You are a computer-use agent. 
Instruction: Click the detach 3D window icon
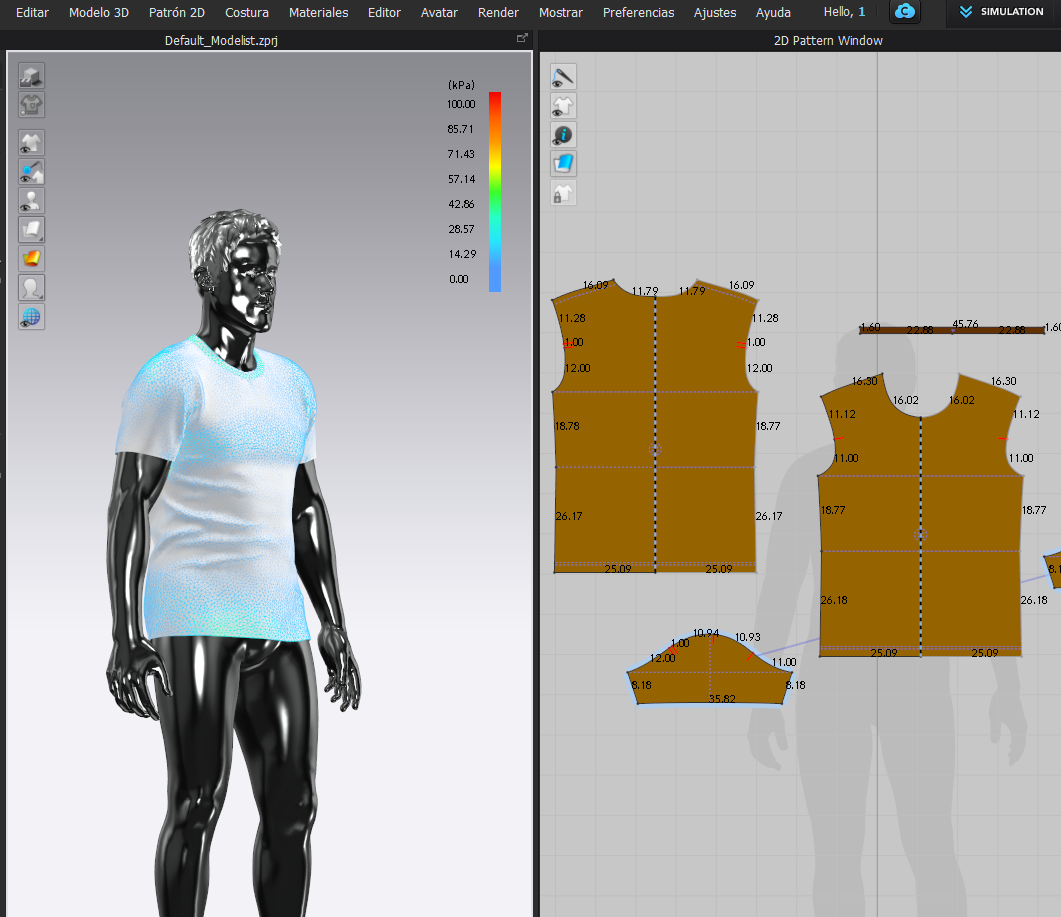click(521, 38)
